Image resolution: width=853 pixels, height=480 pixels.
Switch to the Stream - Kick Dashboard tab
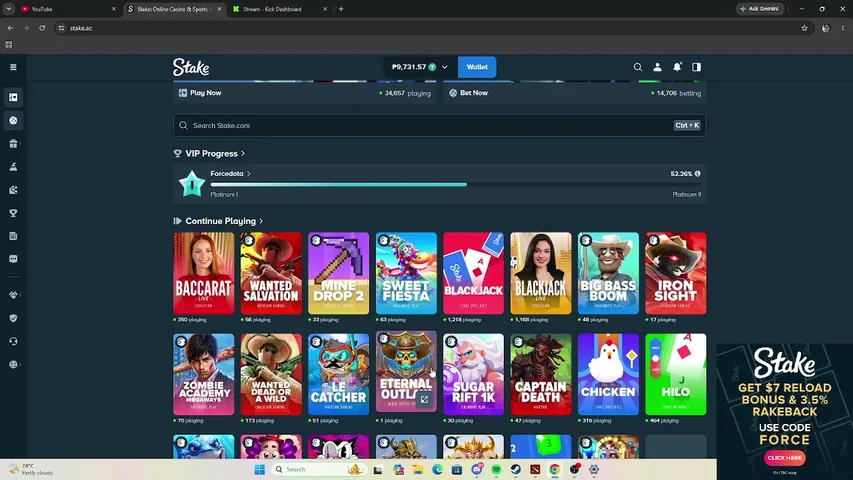(280, 9)
